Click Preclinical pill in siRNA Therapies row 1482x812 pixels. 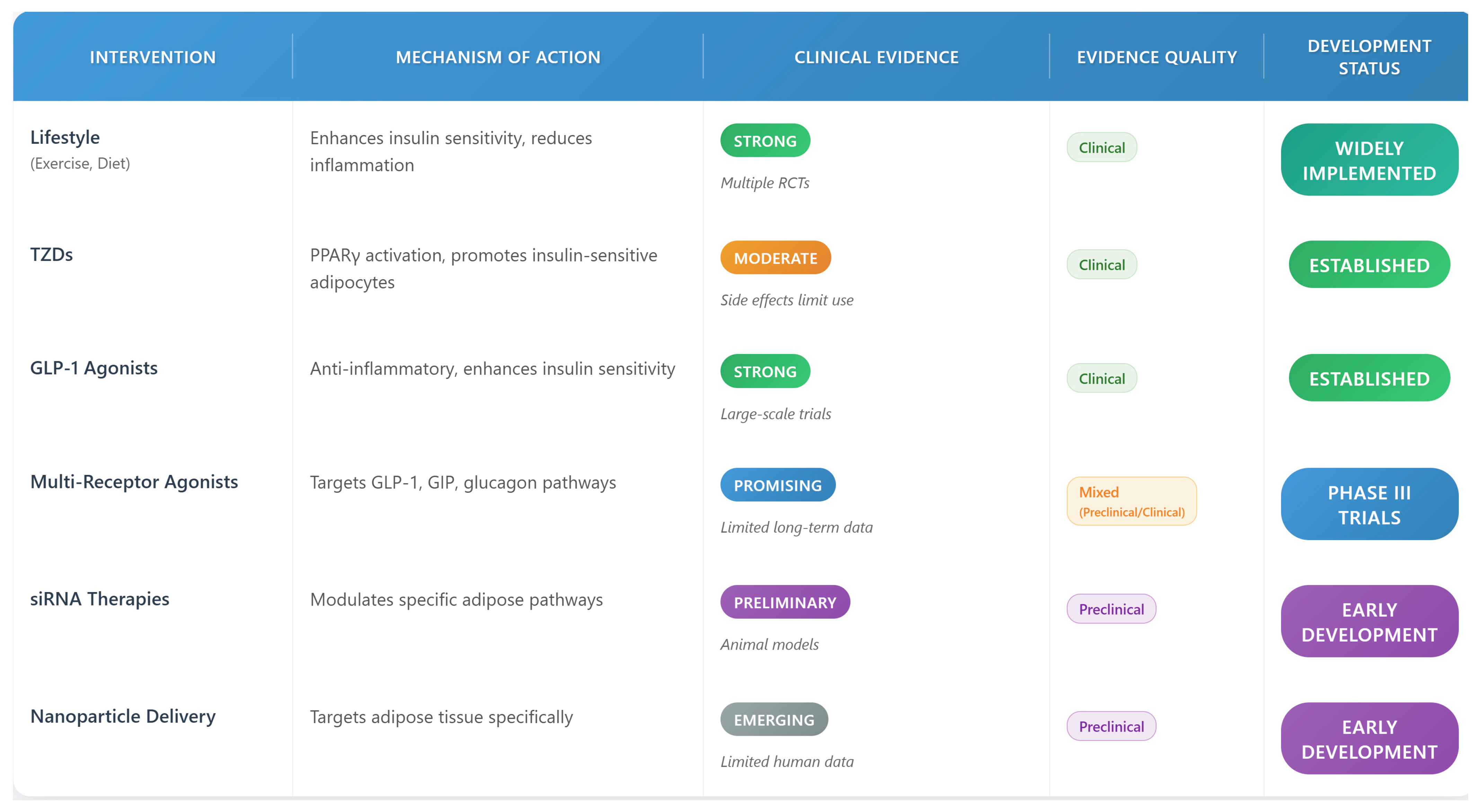click(1111, 609)
